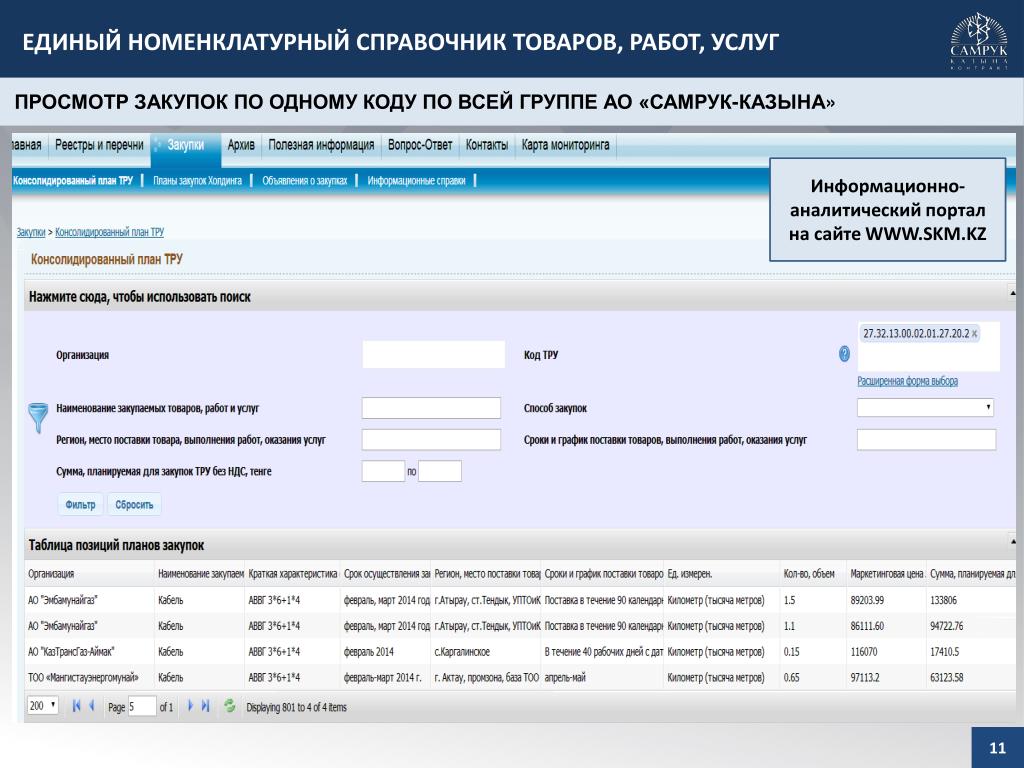This screenshot has width=1024, height=768.
Task: Sort by the Организация column header
Action: tap(89, 573)
